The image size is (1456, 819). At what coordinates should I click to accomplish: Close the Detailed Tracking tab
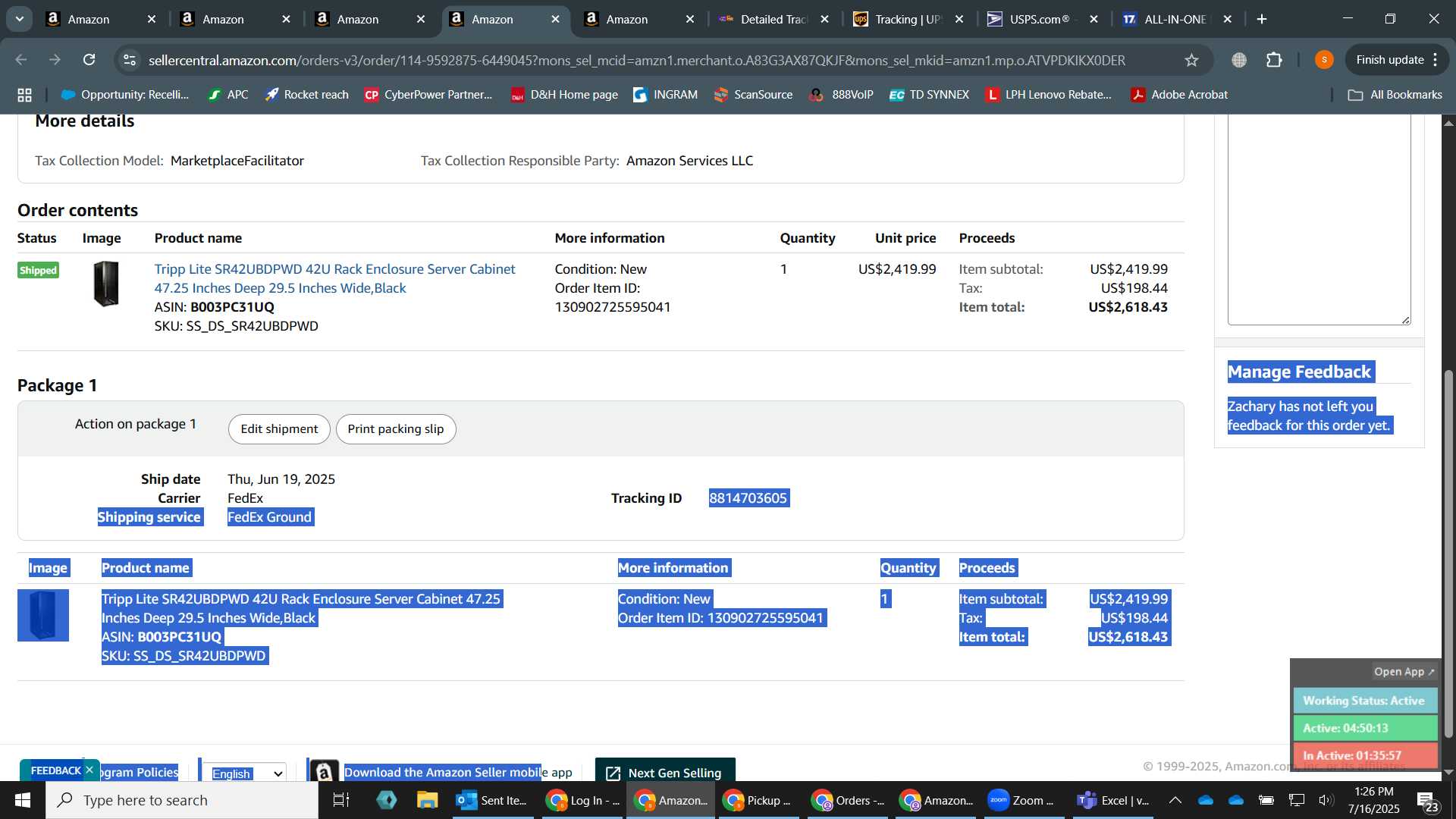click(825, 19)
